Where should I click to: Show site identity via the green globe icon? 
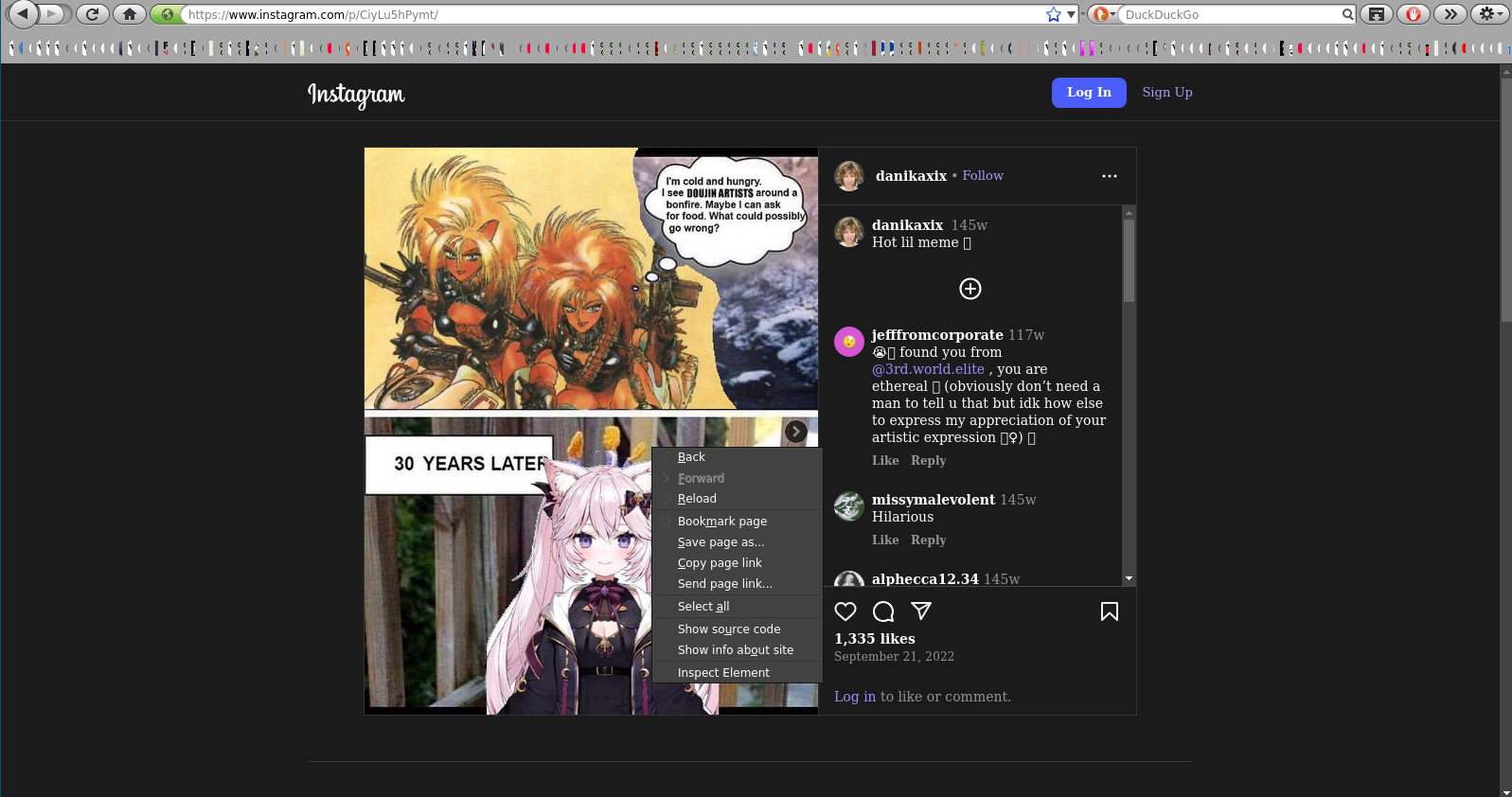click(167, 14)
